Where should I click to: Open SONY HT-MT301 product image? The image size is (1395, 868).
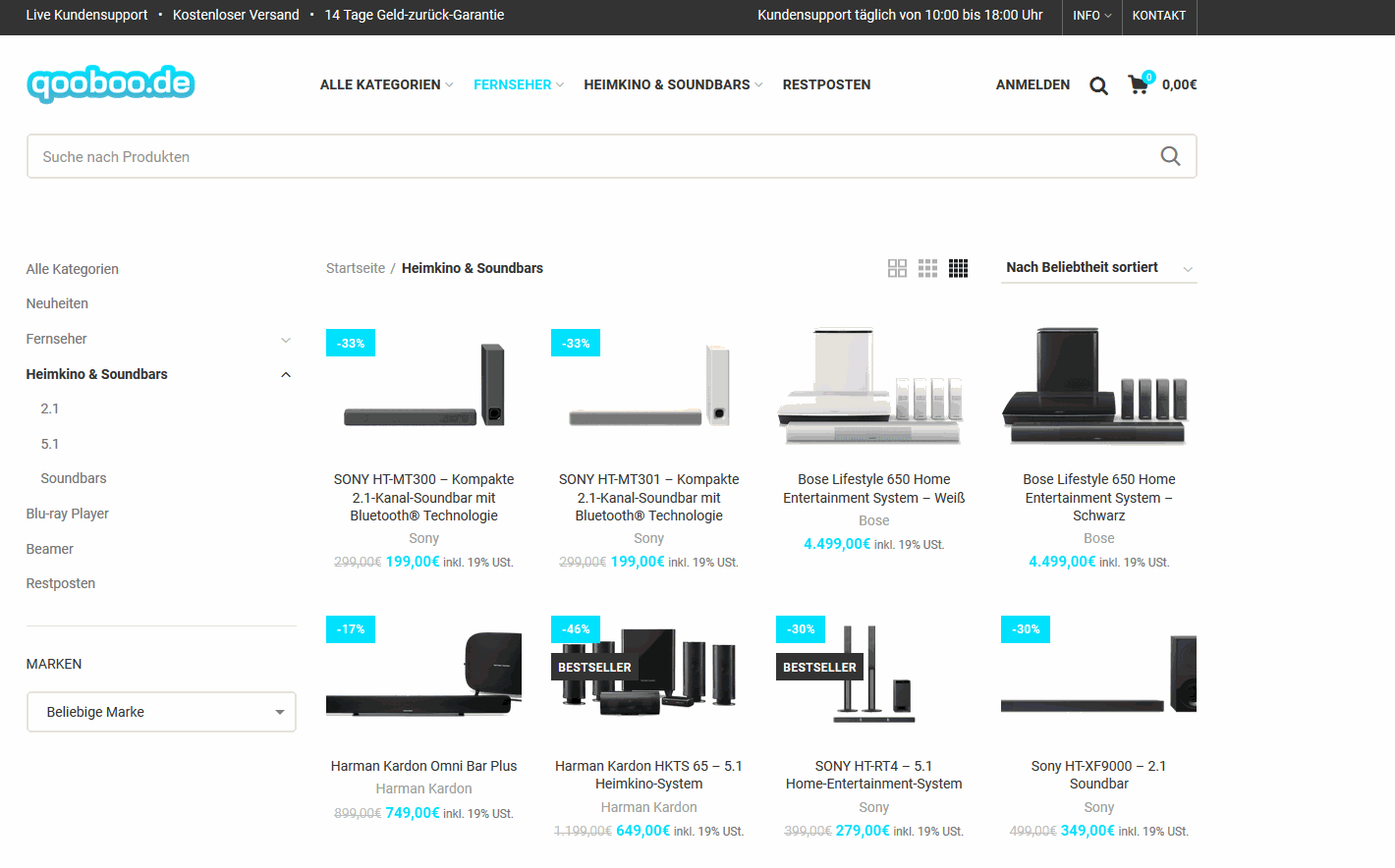648,386
